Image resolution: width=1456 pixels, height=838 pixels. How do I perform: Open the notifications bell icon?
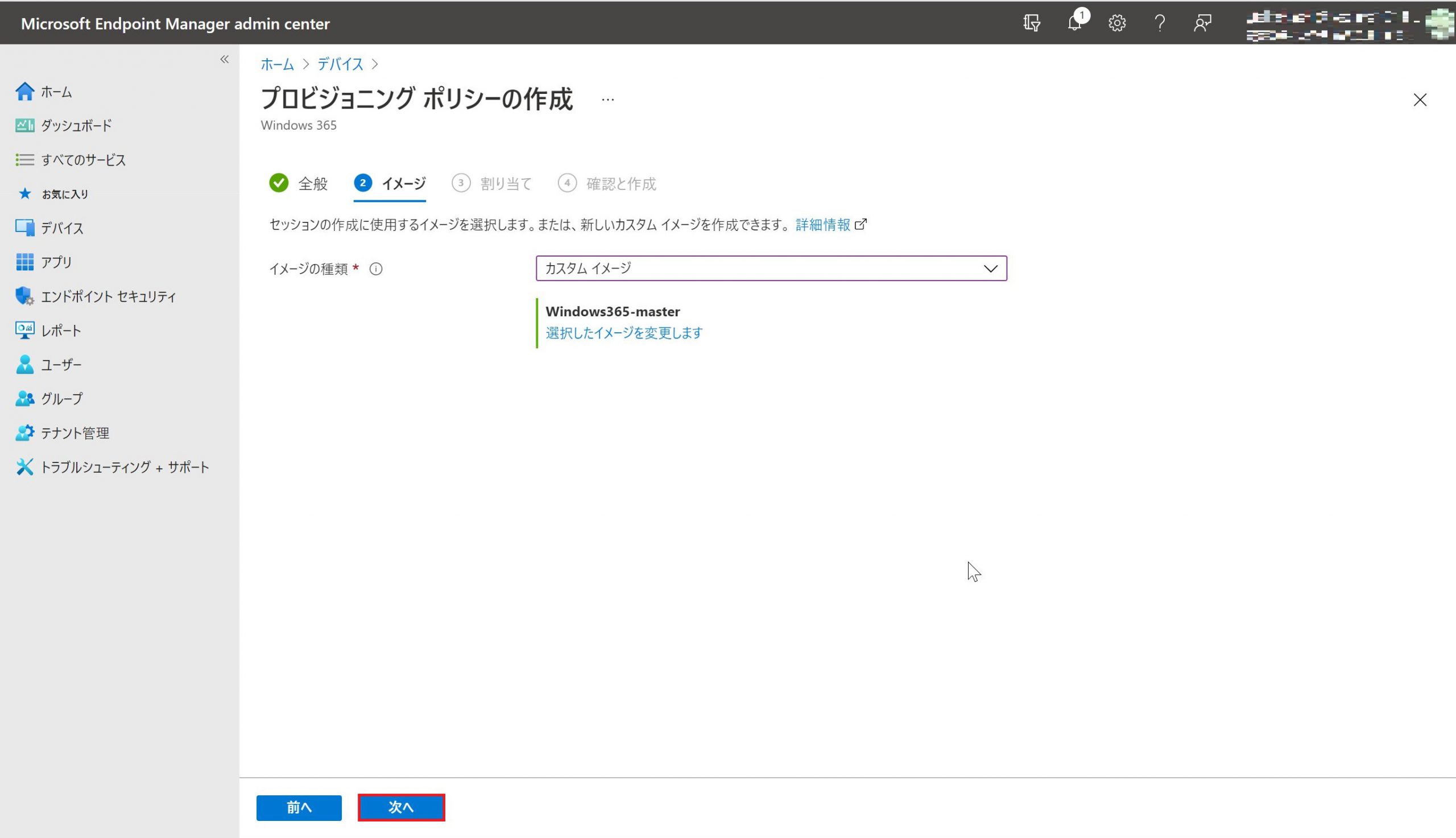point(1074,23)
